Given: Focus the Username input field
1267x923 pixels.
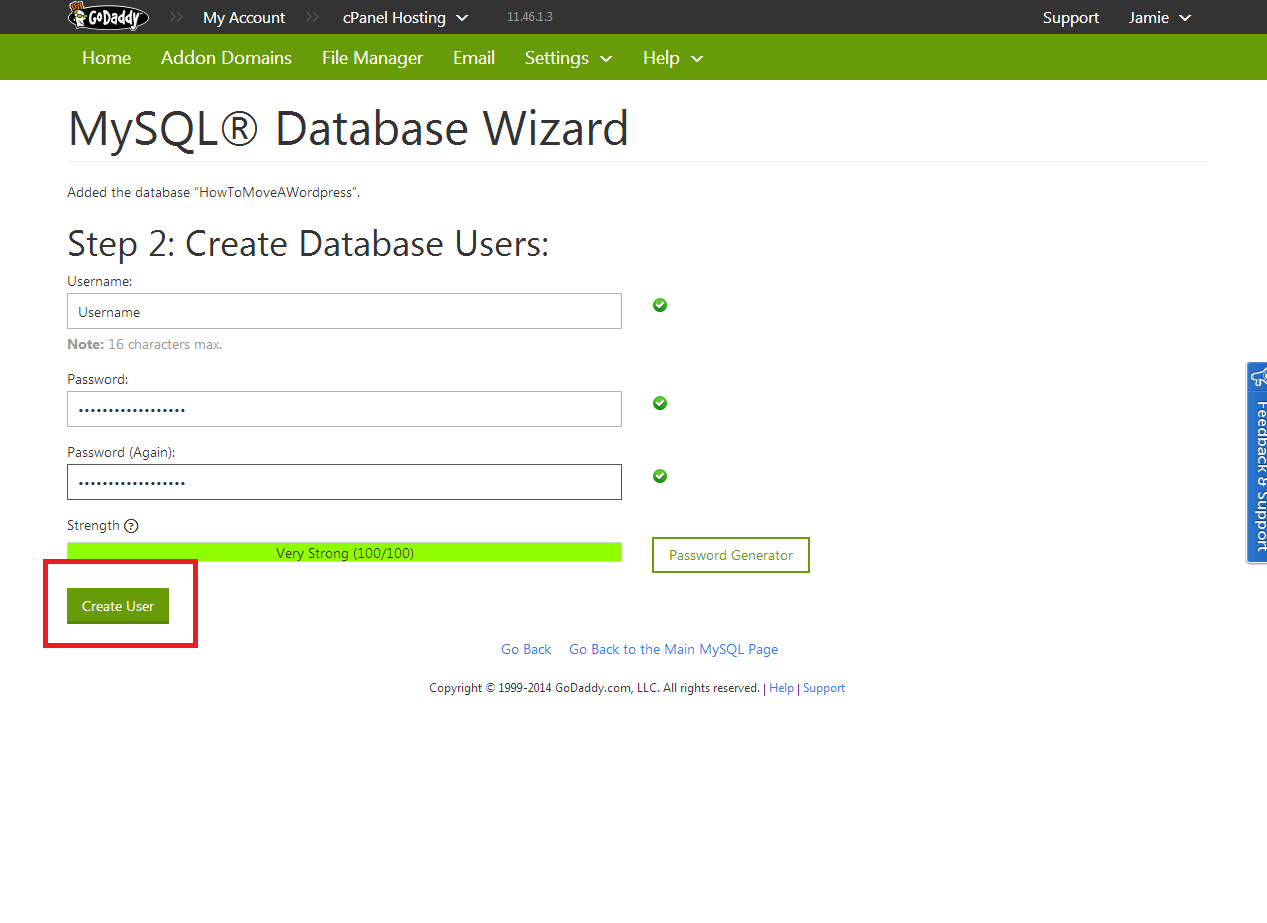Looking at the screenshot, I should pos(344,311).
